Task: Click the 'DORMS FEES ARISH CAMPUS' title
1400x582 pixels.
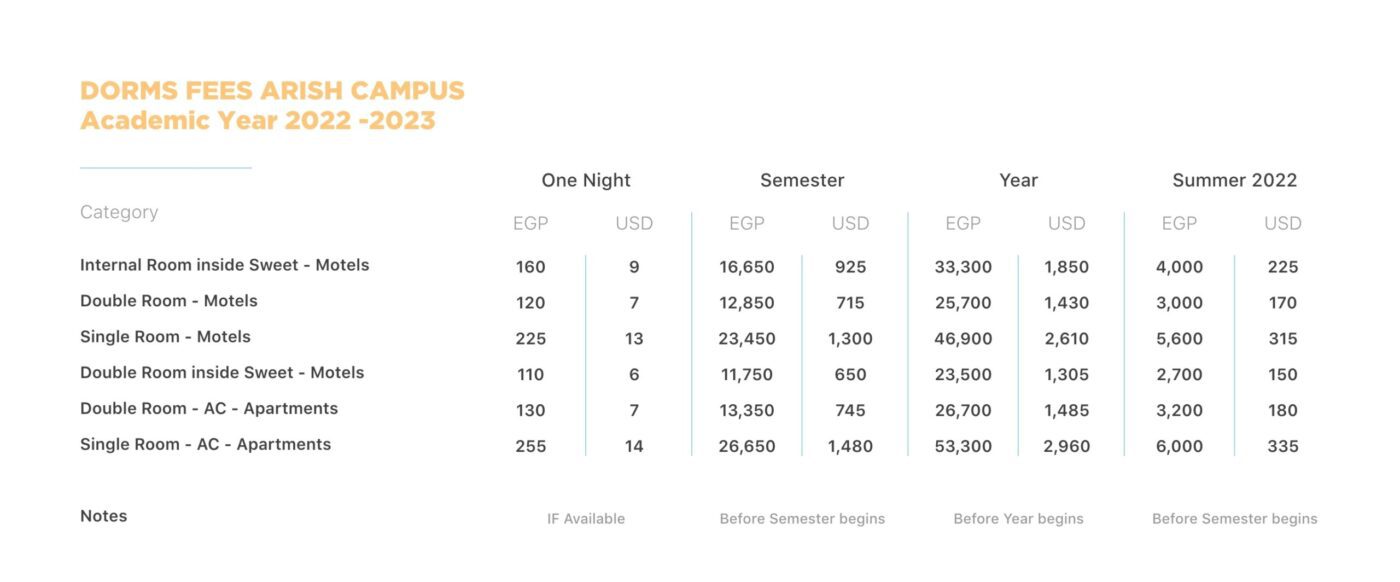Action: (x=272, y=90)
